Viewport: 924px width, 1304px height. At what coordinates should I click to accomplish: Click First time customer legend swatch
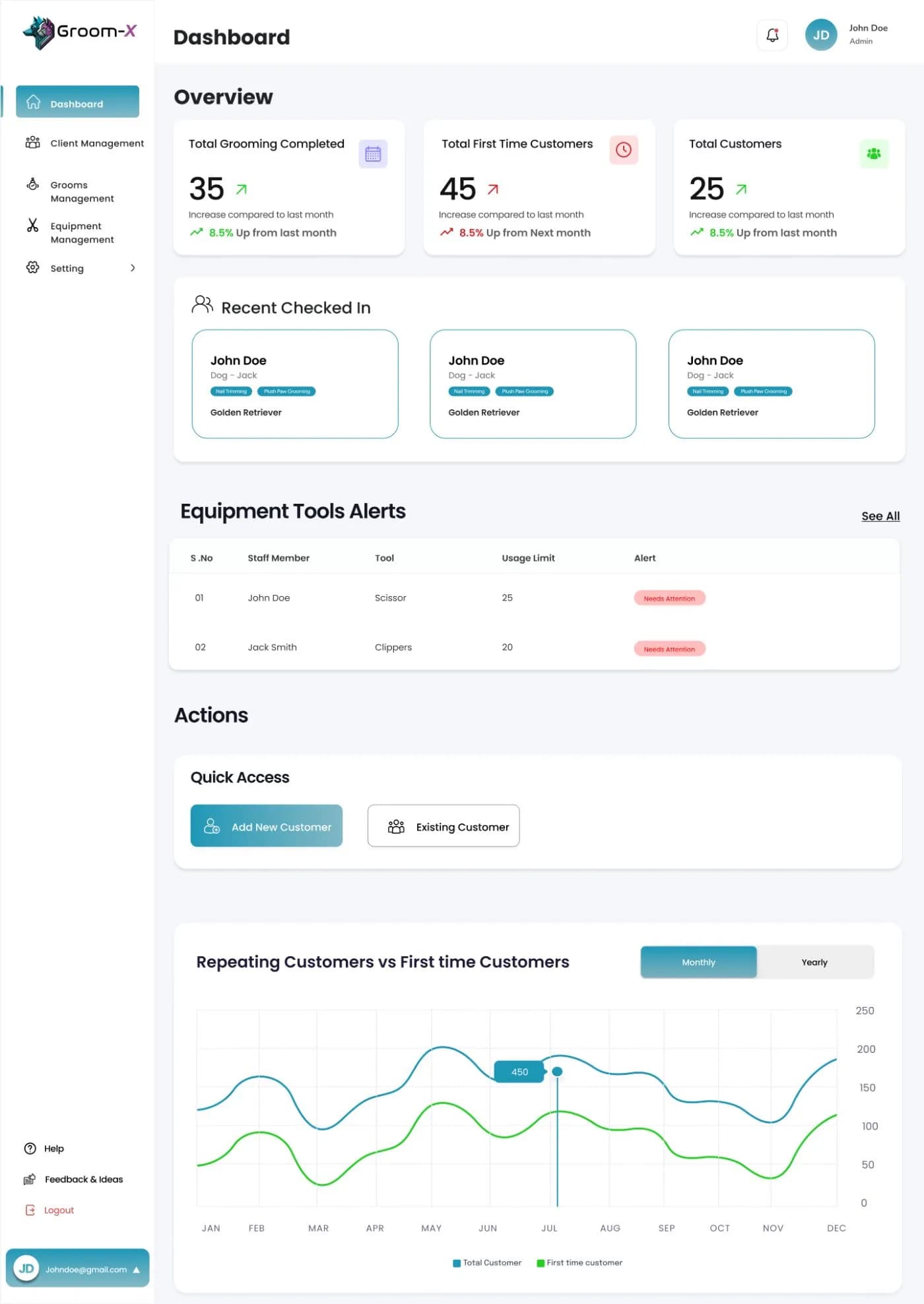coord(541,1263)
